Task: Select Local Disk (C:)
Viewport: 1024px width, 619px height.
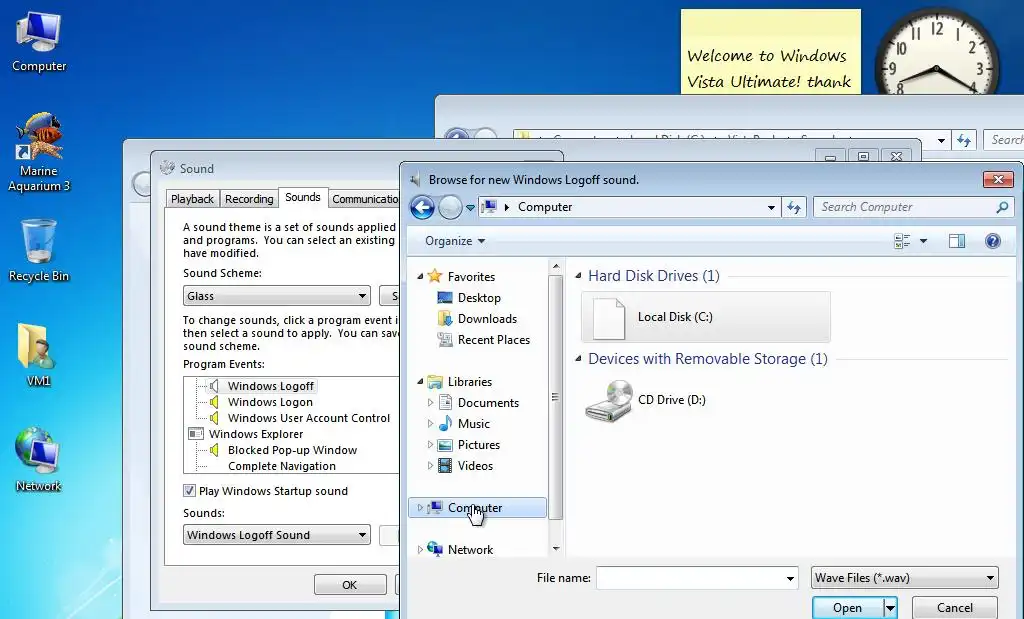Action: (x=705, y=317)
